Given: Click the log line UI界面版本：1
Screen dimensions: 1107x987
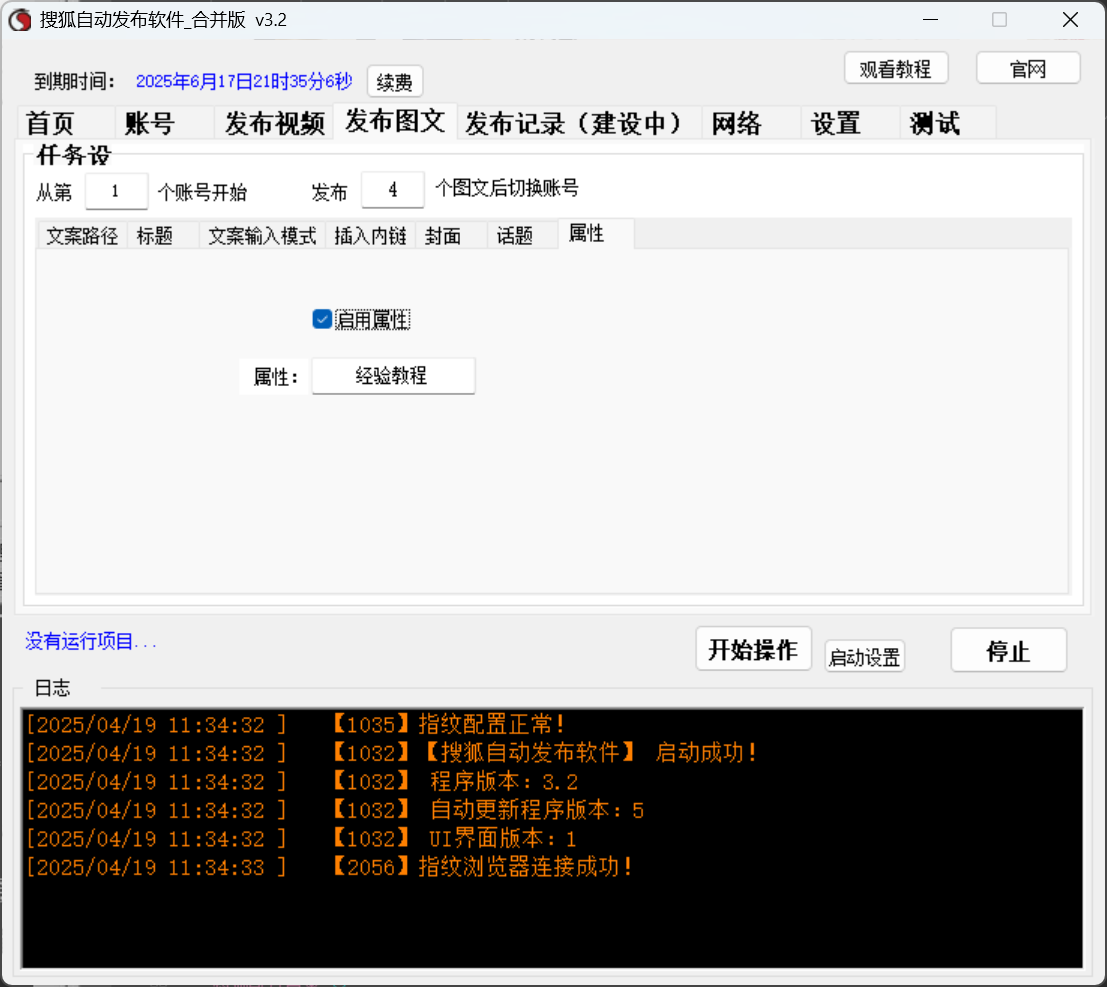Looking at the screenshot, I should pyautogui.click(x=301, y=839).
